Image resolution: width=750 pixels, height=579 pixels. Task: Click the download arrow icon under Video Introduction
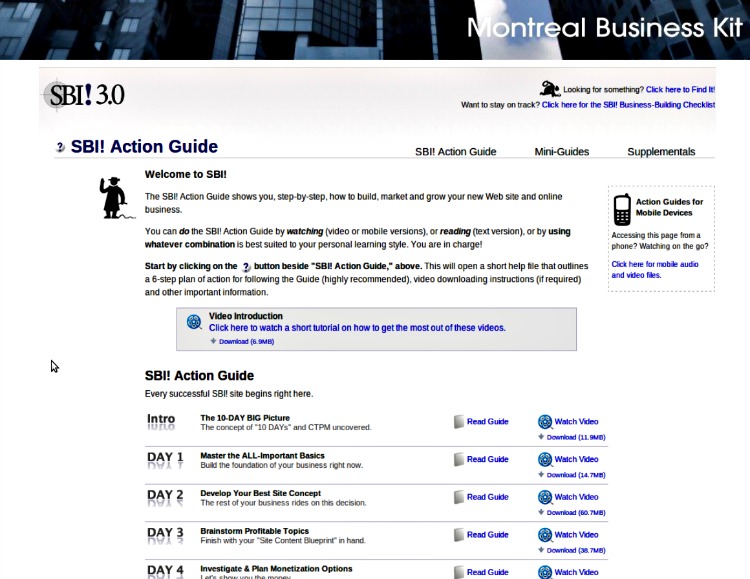point(213,341)
